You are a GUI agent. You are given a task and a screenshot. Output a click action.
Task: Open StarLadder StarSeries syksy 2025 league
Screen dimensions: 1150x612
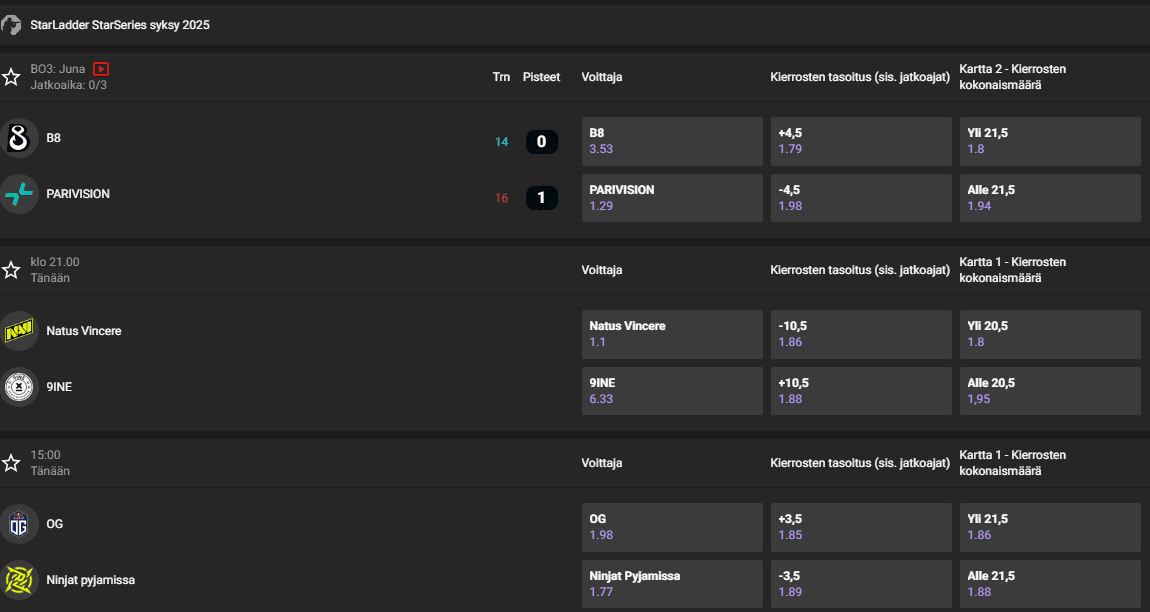(120, 25)
